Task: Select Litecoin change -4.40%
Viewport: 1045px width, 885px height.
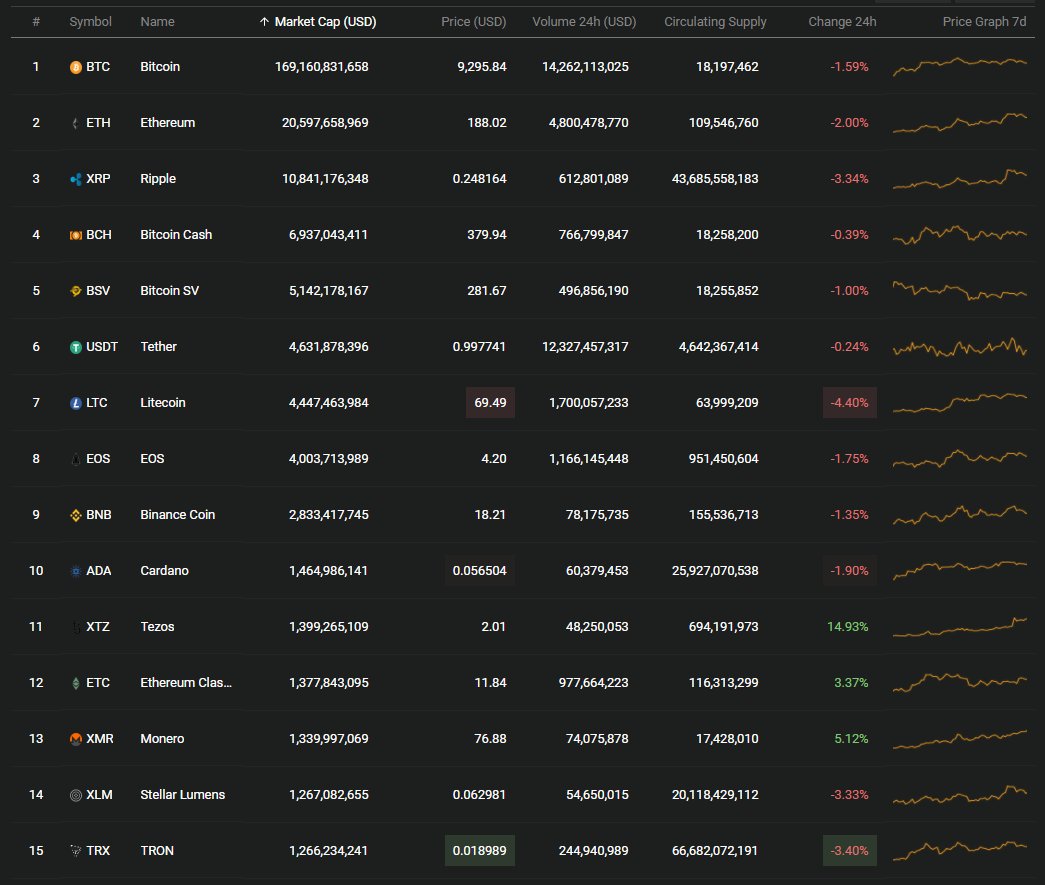Action: tap(850, 403)
